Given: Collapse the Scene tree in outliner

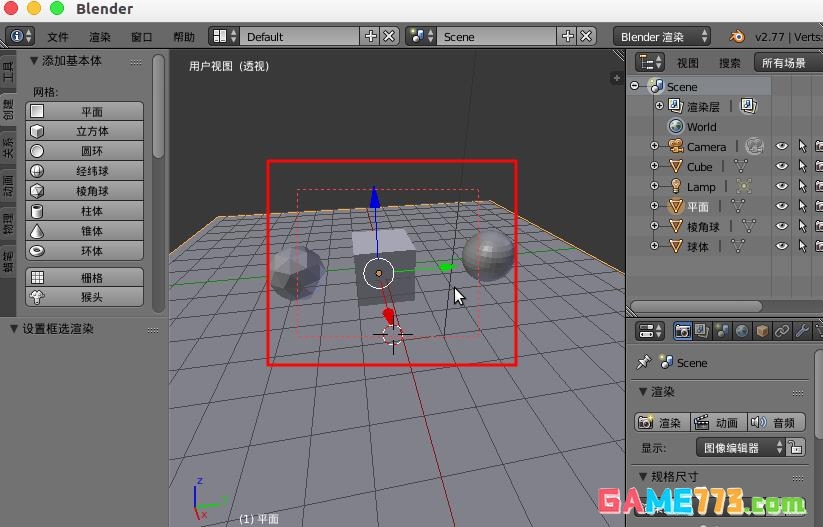Looking at the screenshot, I should pos(635,86).
